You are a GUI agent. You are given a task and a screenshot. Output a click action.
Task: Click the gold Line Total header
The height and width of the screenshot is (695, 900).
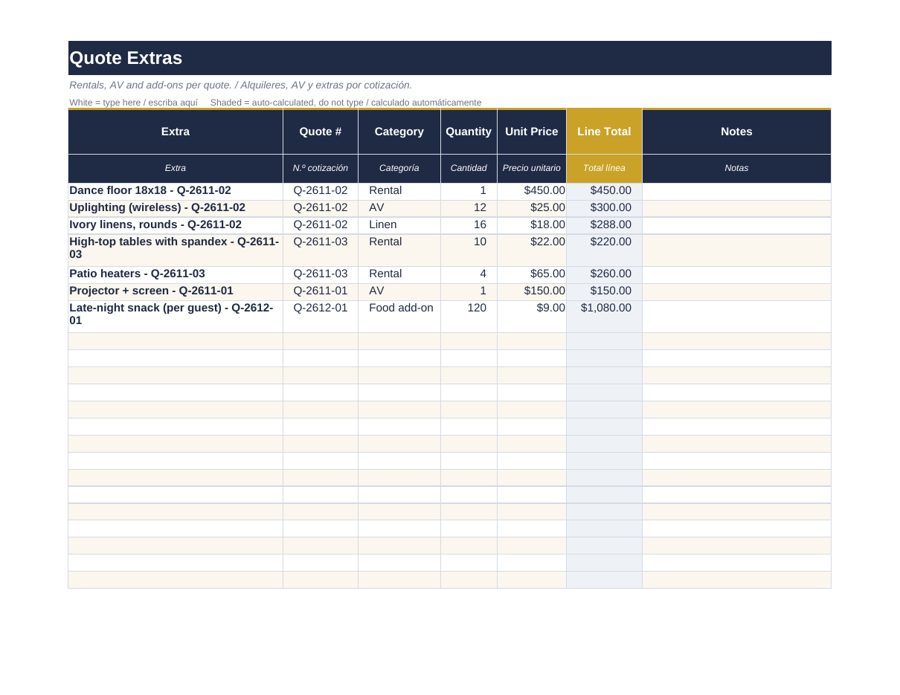coord(604,131)
